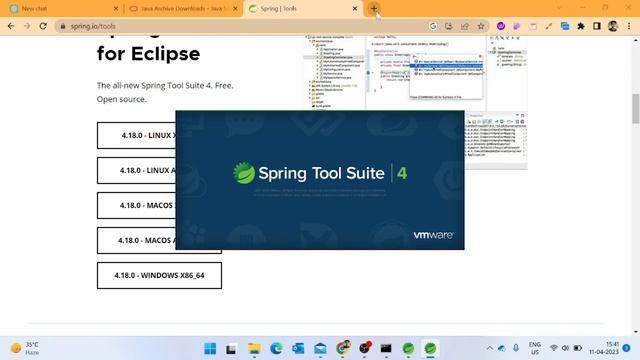This screenshot has height=360, width=640.
Task: Open the clock and date 15:41
Action: pos(604,348)
